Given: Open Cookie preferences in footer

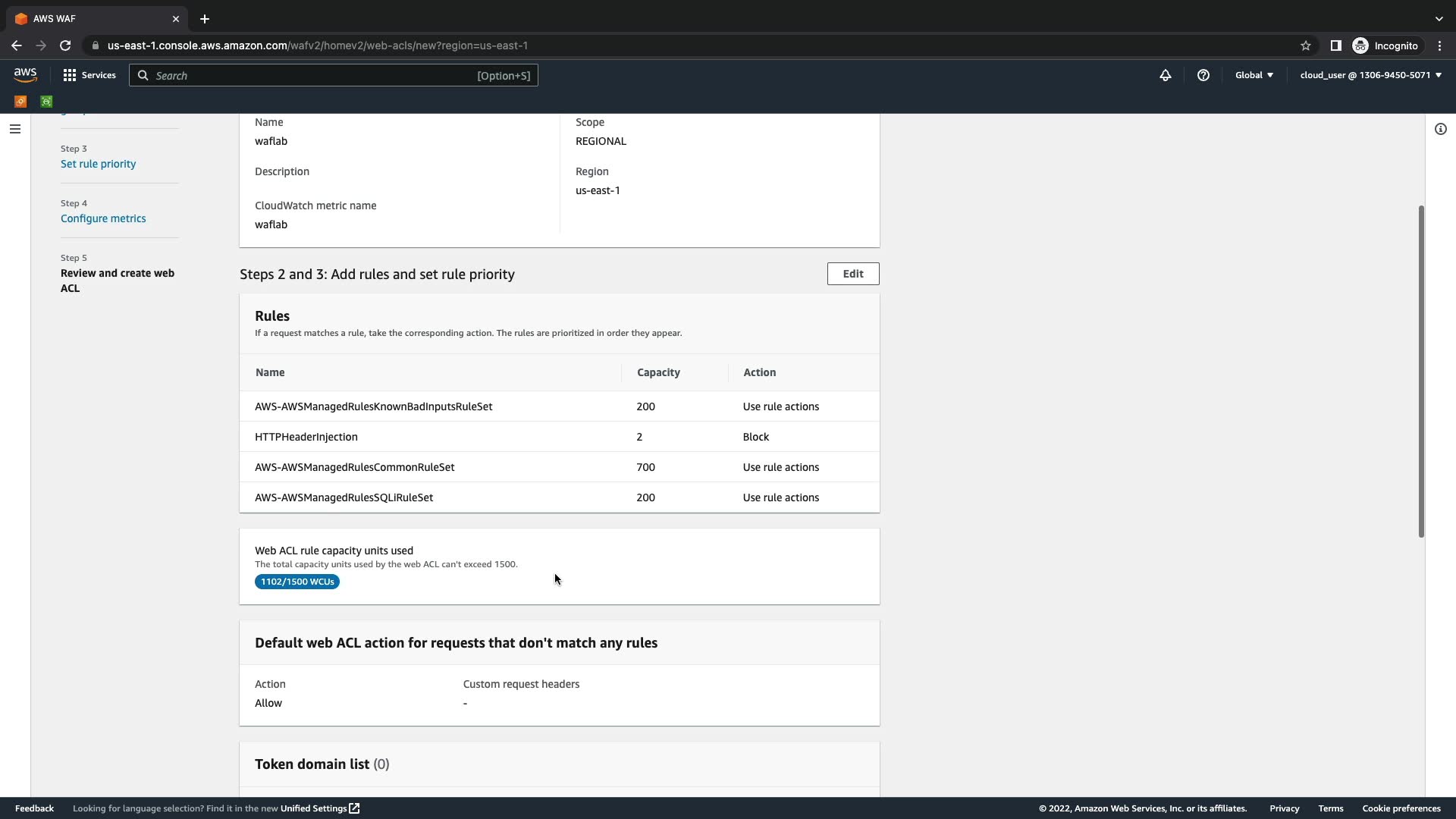Looking at the screenshot, I should 1401,808.
